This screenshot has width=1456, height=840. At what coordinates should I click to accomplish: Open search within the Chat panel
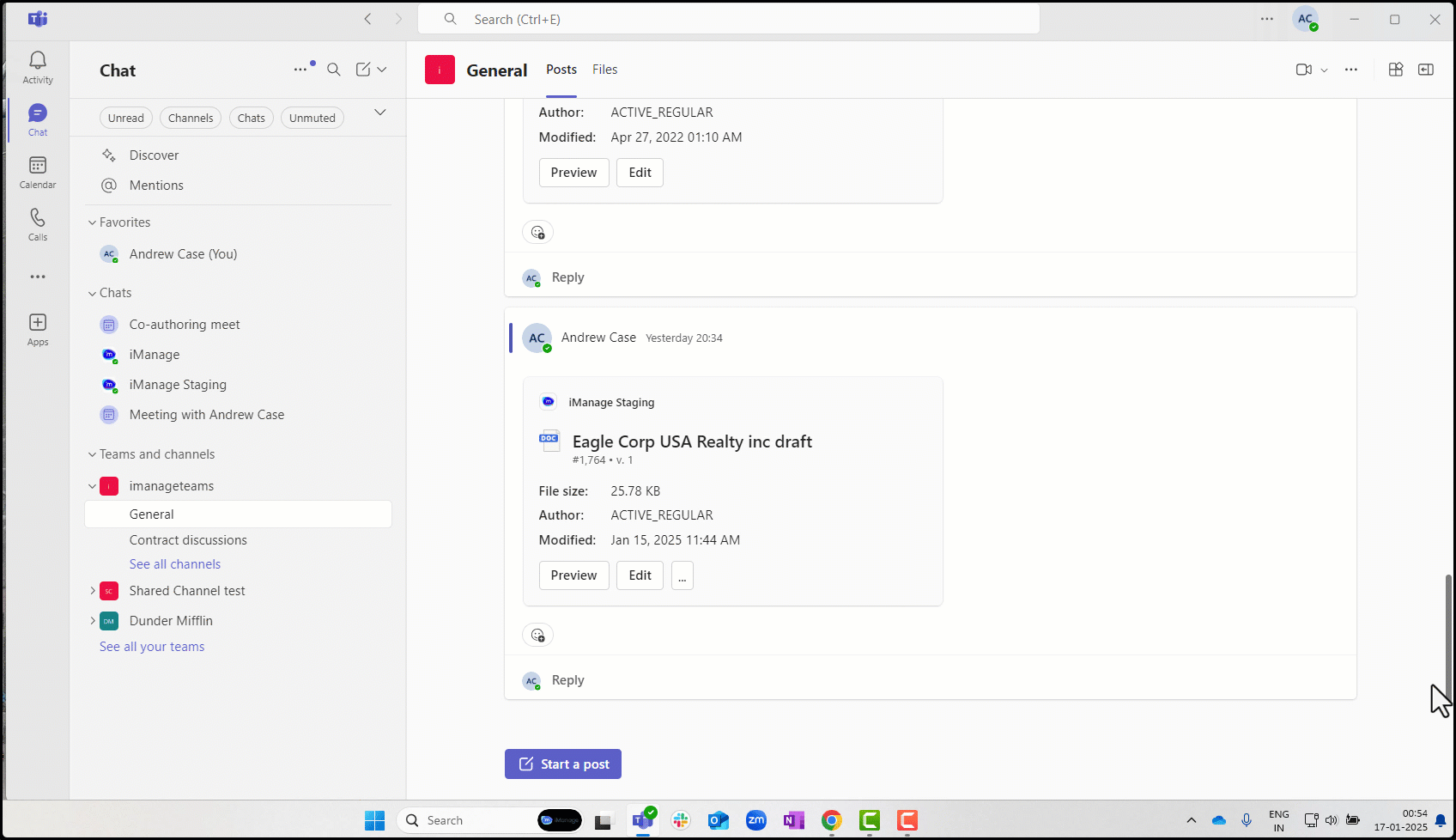coord(334,70)
